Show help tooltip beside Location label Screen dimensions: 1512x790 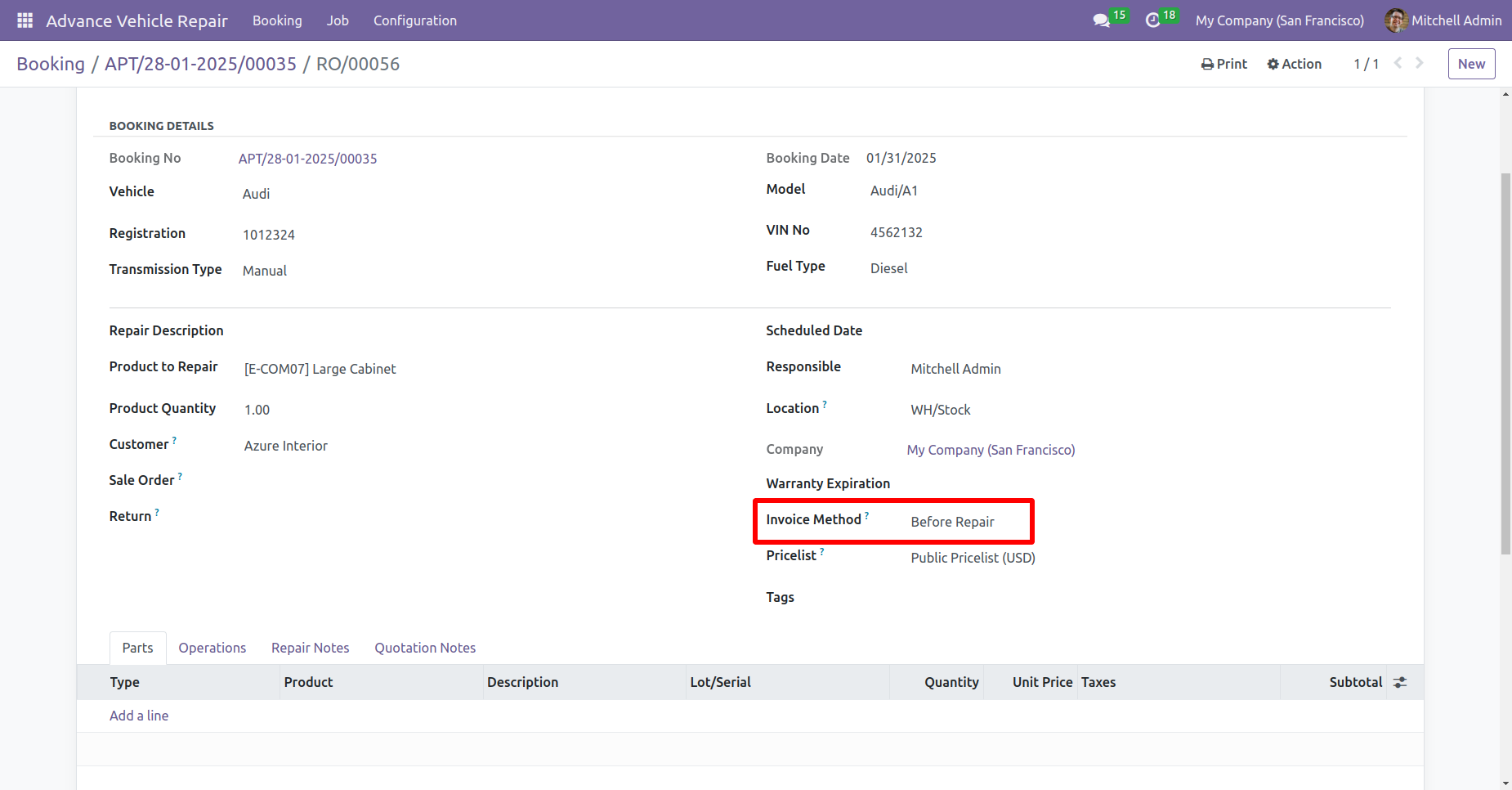825,404
